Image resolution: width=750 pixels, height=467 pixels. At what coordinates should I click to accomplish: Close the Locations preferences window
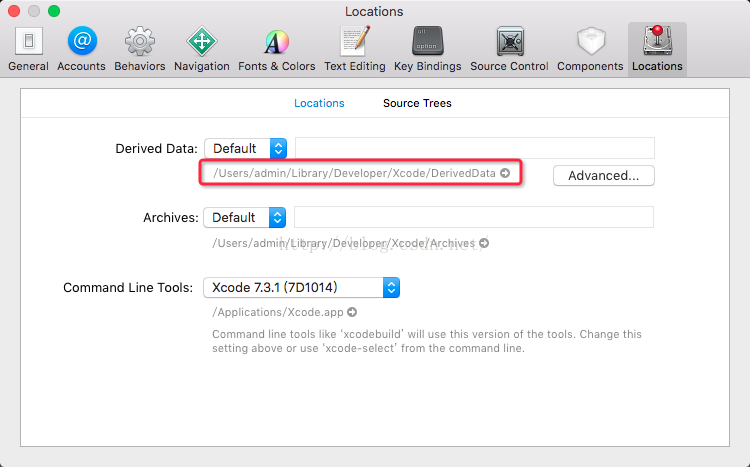tap(14, 11)
